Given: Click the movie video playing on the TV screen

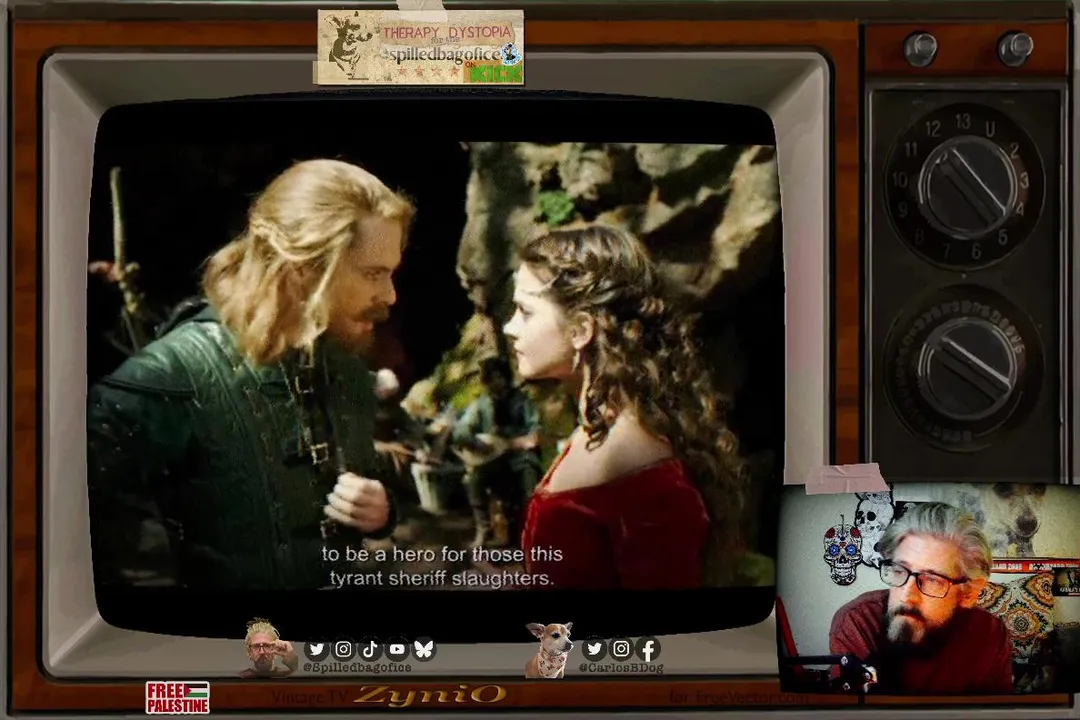Looking at the screenshot, I should [x=434, y=365].
